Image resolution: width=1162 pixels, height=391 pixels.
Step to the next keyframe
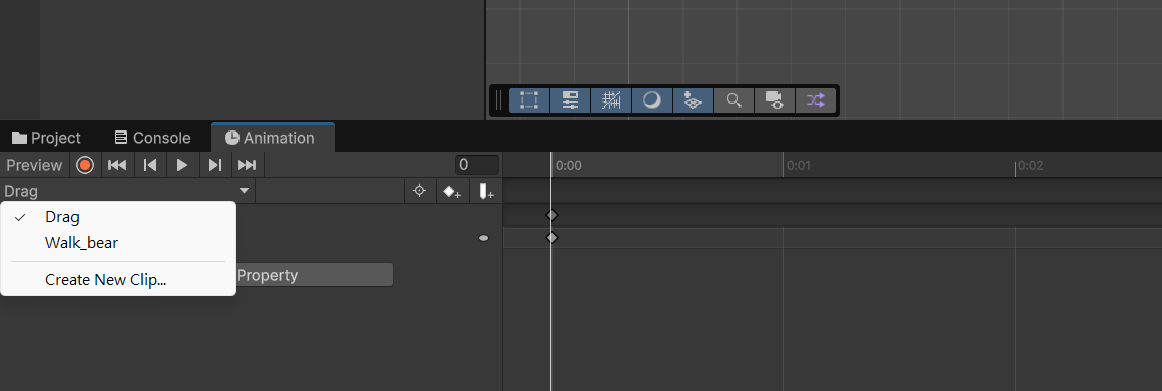(x=215, y=165)
